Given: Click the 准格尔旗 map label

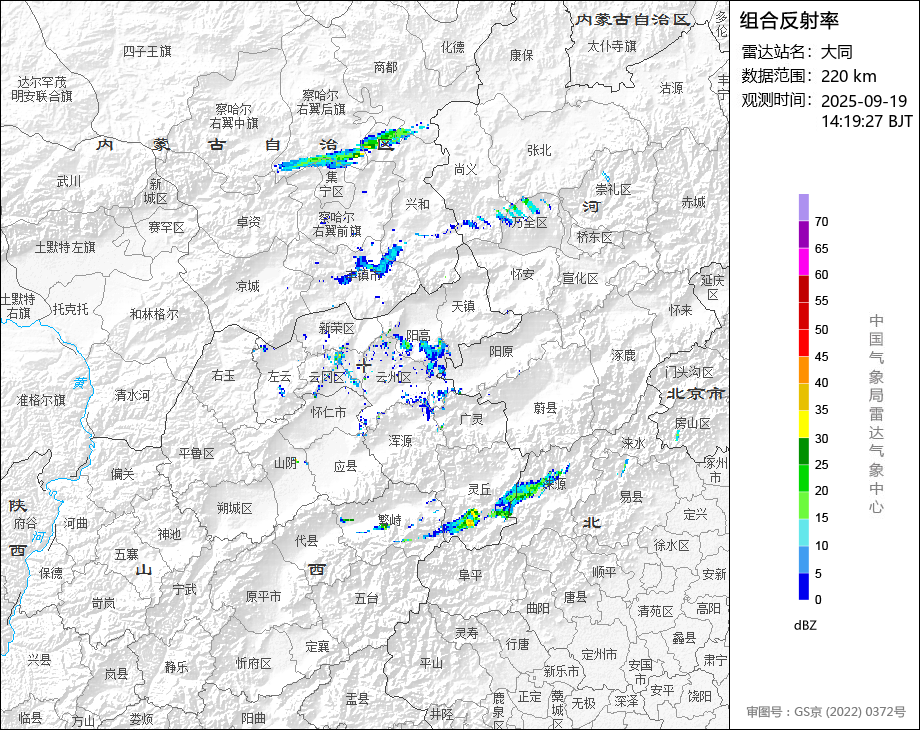Looking at the screenshot, I should pos(41,401).
